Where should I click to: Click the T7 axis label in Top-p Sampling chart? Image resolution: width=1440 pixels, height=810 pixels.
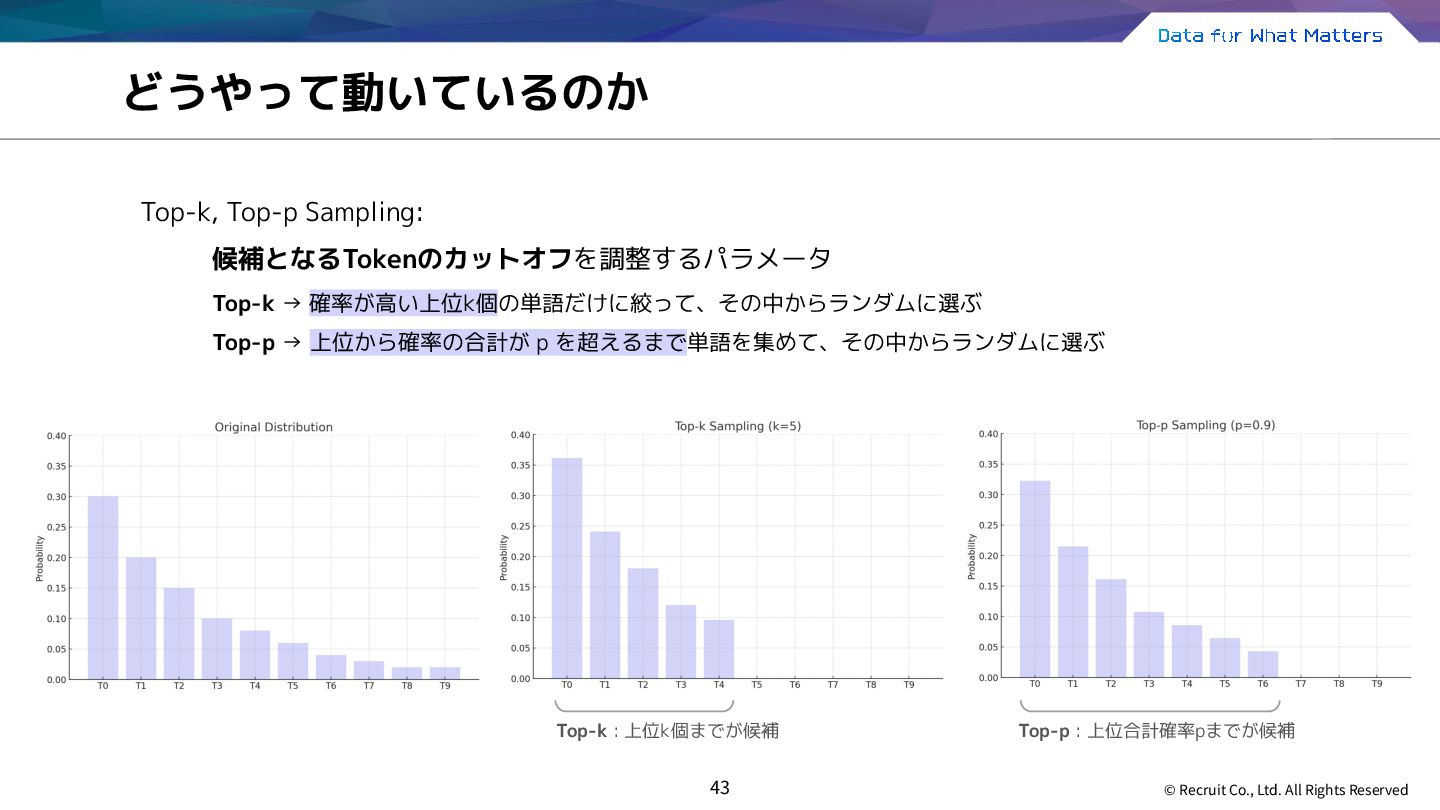point(1301,684)
